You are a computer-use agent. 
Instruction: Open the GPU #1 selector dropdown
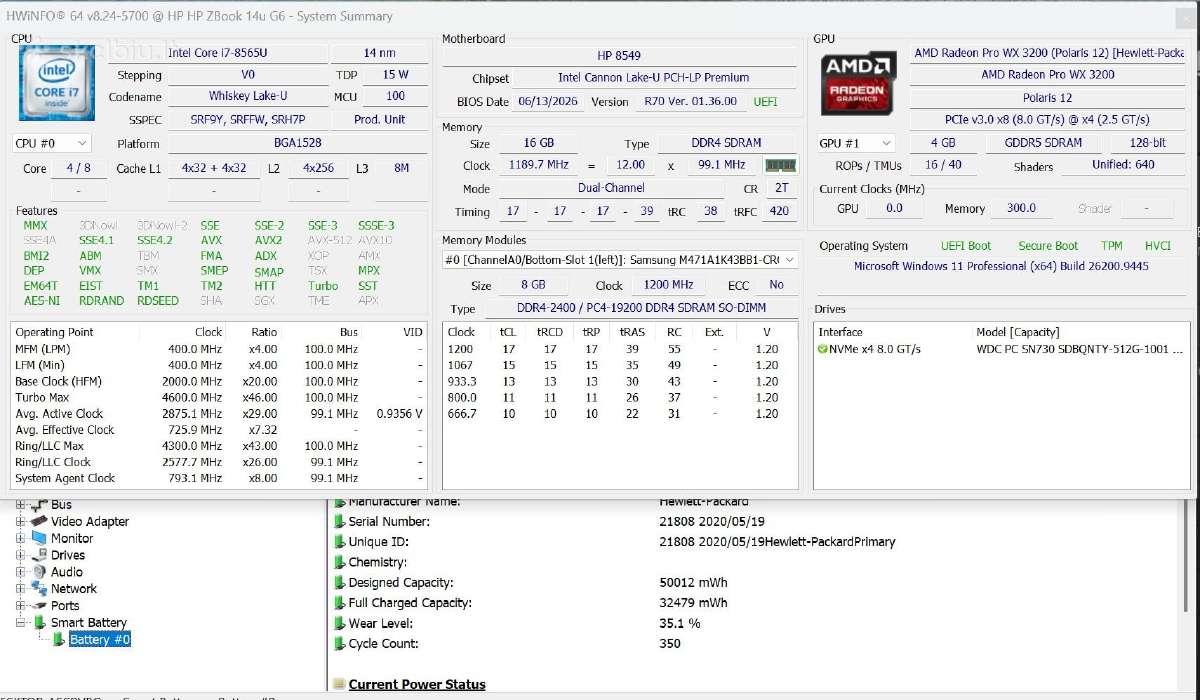pos(854,143)
